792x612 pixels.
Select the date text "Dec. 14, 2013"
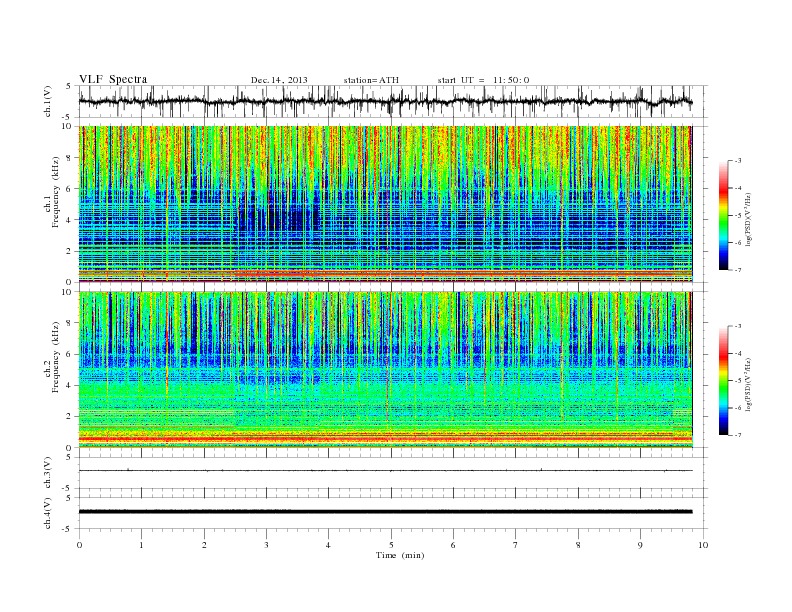[x=279, y=80]
